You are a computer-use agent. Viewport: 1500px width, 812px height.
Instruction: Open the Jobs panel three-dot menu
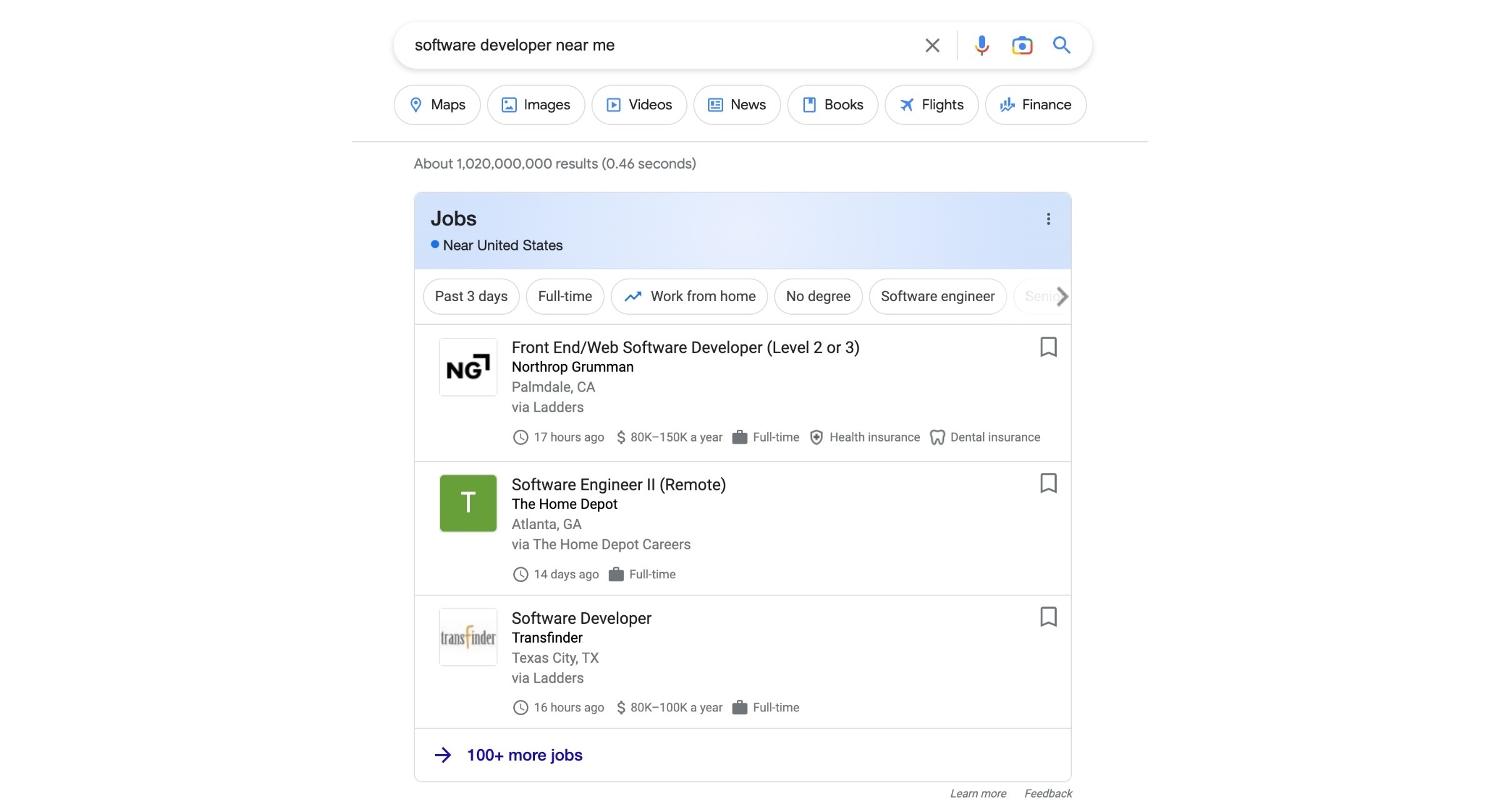[1048, 219]
